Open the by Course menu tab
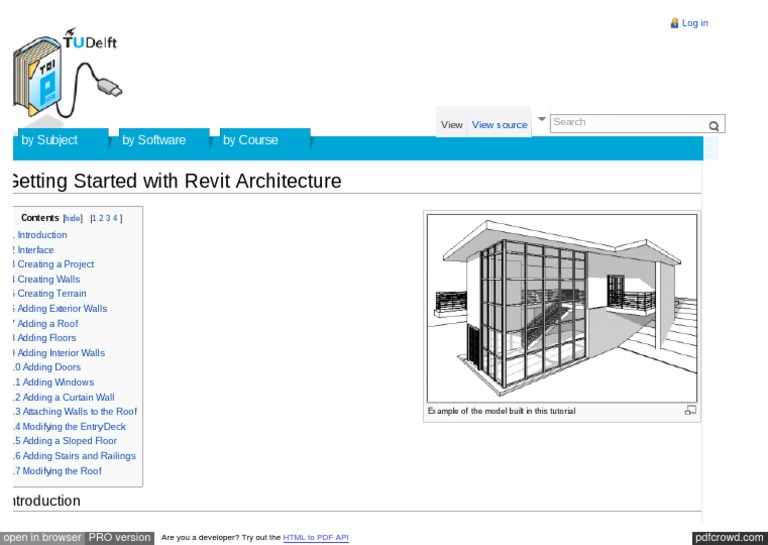Viewport: 768px width, 545px height. click(263, 140)
